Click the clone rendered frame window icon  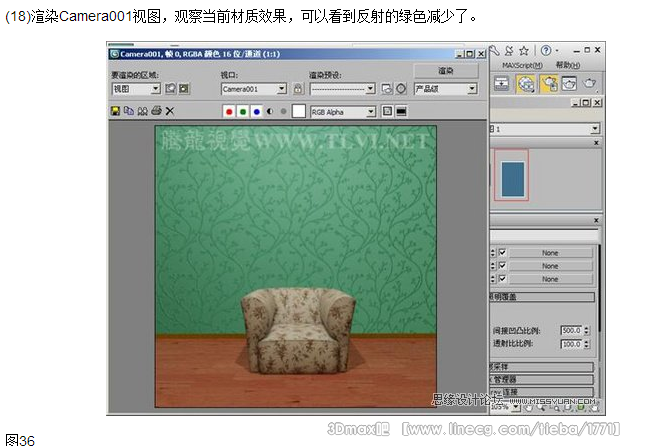pyautogui.click(x=142, y=111)
